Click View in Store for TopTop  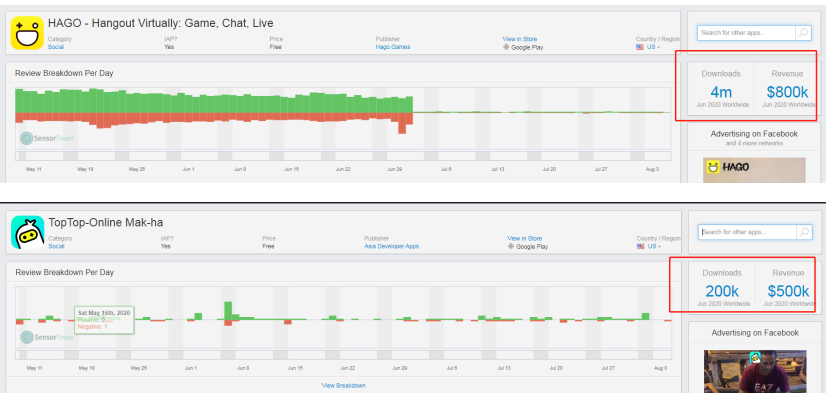(525, 238)
